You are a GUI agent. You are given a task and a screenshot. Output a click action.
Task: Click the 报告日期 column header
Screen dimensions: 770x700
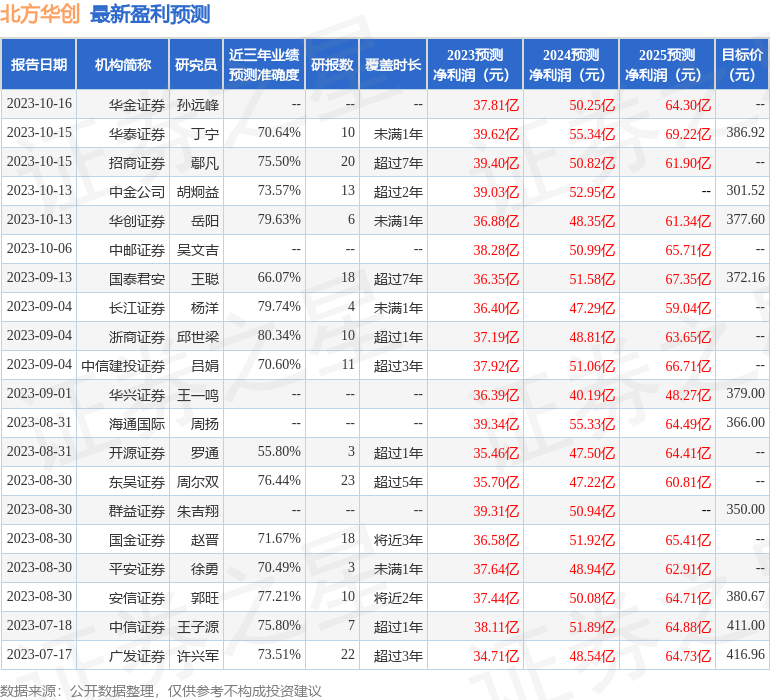(x=39, y=64)
